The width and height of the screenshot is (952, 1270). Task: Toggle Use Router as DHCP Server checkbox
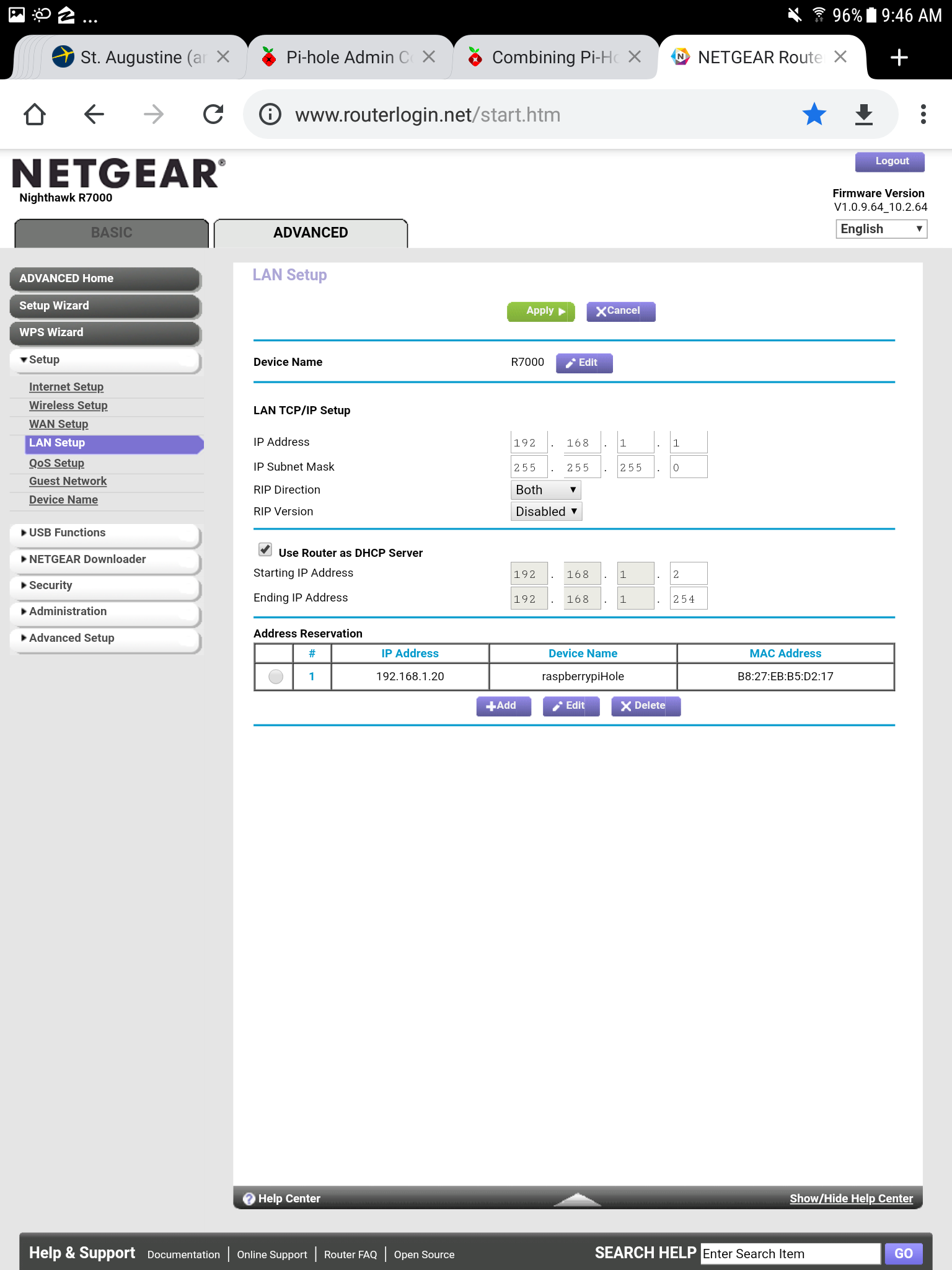point(265,550)
